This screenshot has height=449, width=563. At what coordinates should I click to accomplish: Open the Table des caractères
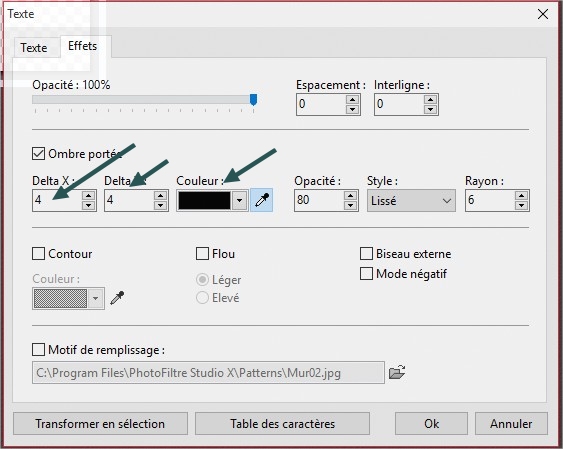coord(282,424)
